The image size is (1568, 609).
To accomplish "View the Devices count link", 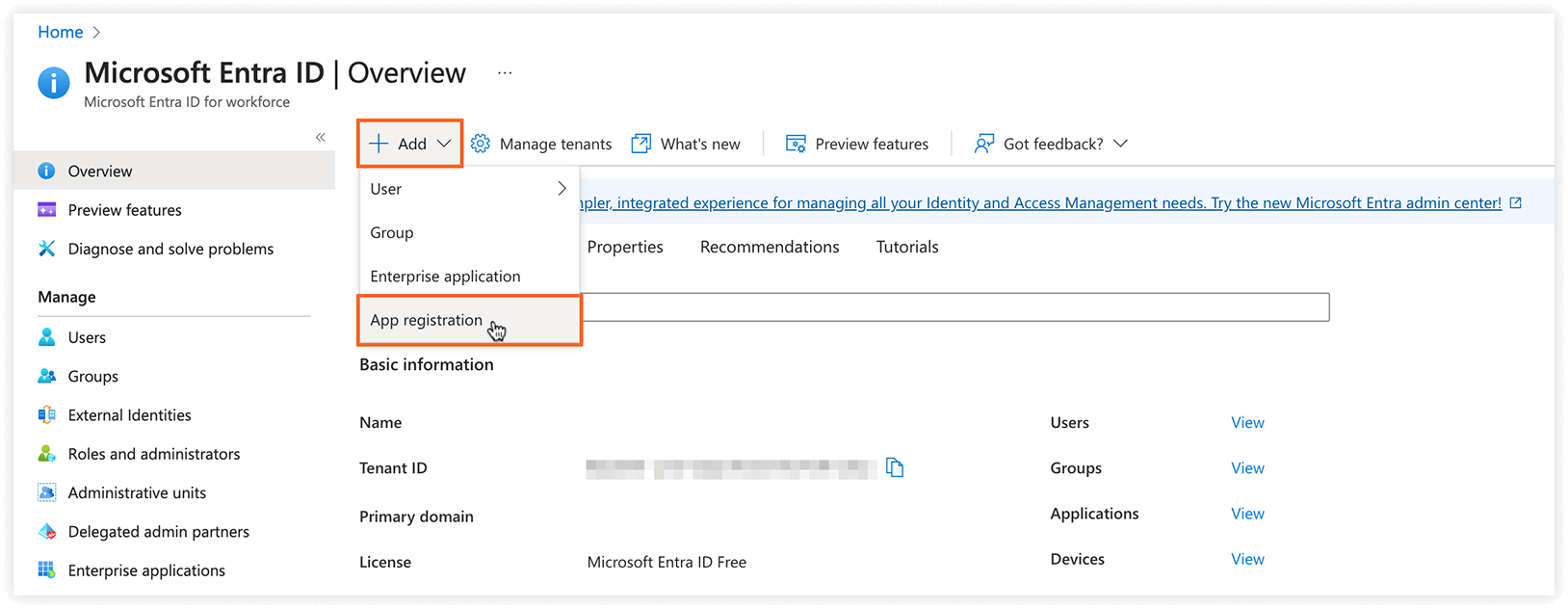I will (x=1247, y=559).
